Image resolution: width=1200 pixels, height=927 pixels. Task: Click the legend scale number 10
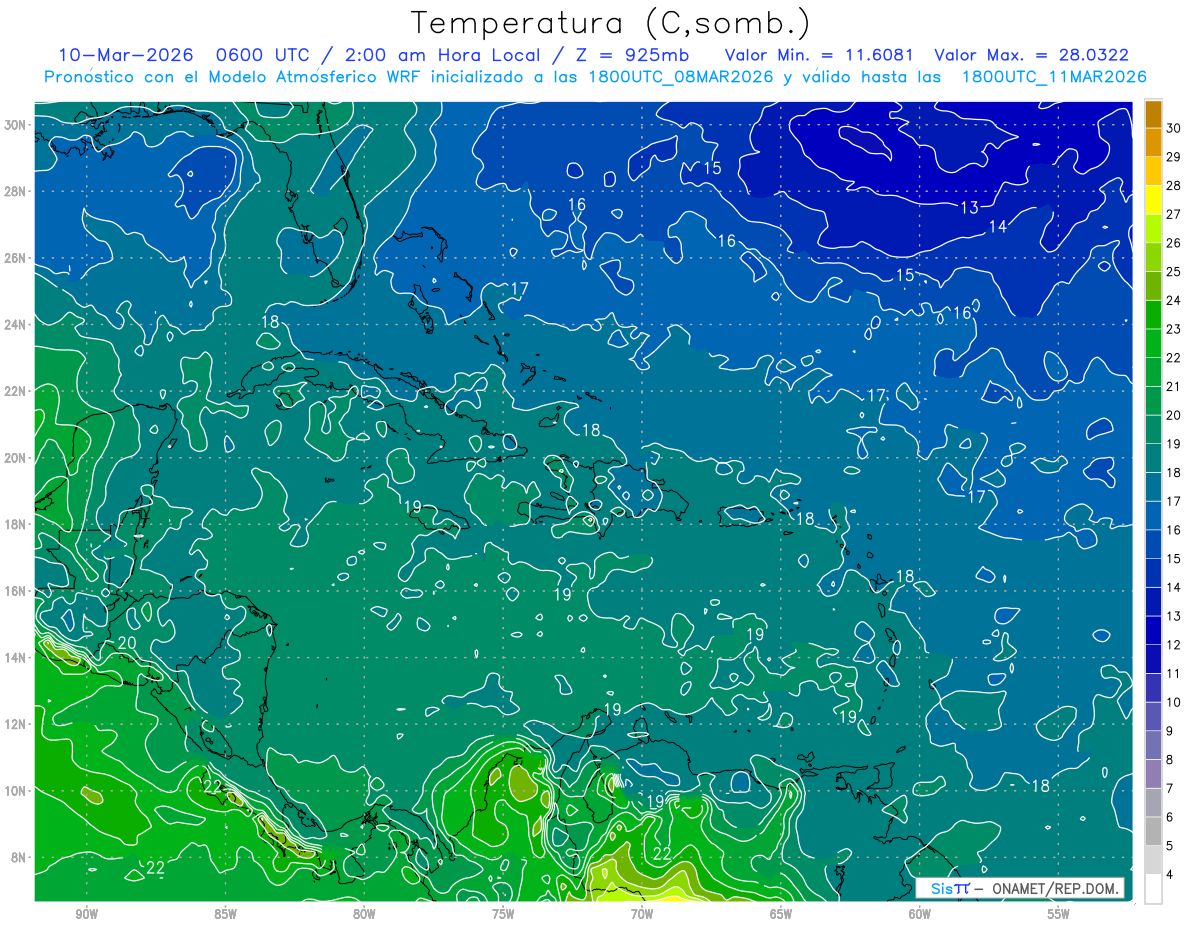click(1174, 702)
